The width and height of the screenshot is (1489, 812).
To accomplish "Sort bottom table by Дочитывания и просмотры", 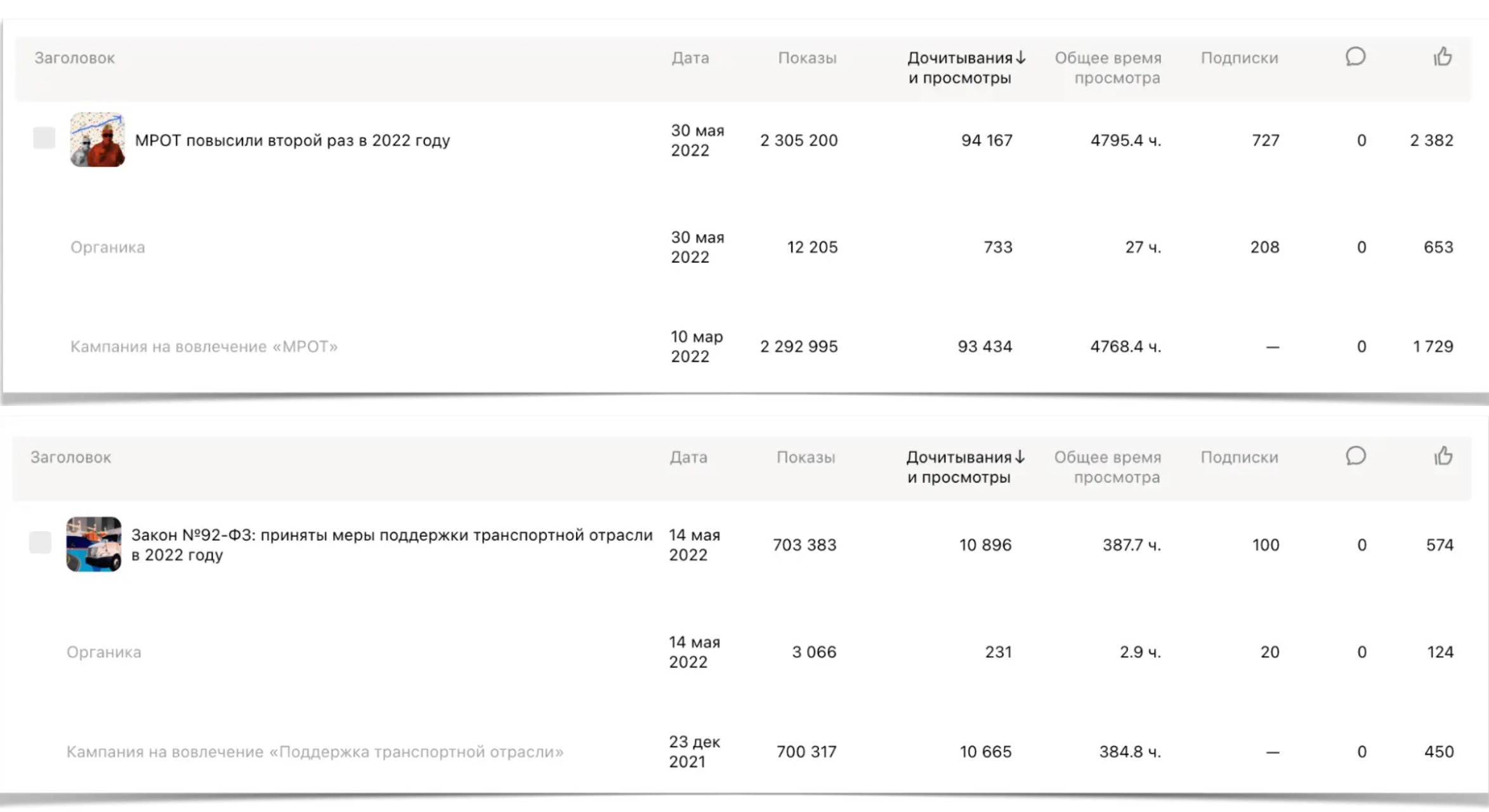I will tap(964, 467).
